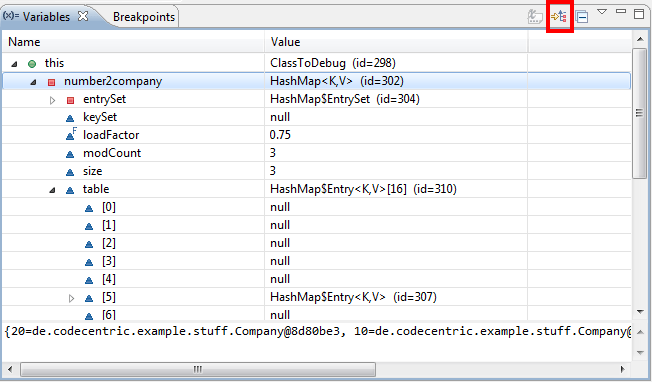Collapse the 'this' tree node
Image resolution: width=652 pixels, height=382 pixels.
pos(15,64)
